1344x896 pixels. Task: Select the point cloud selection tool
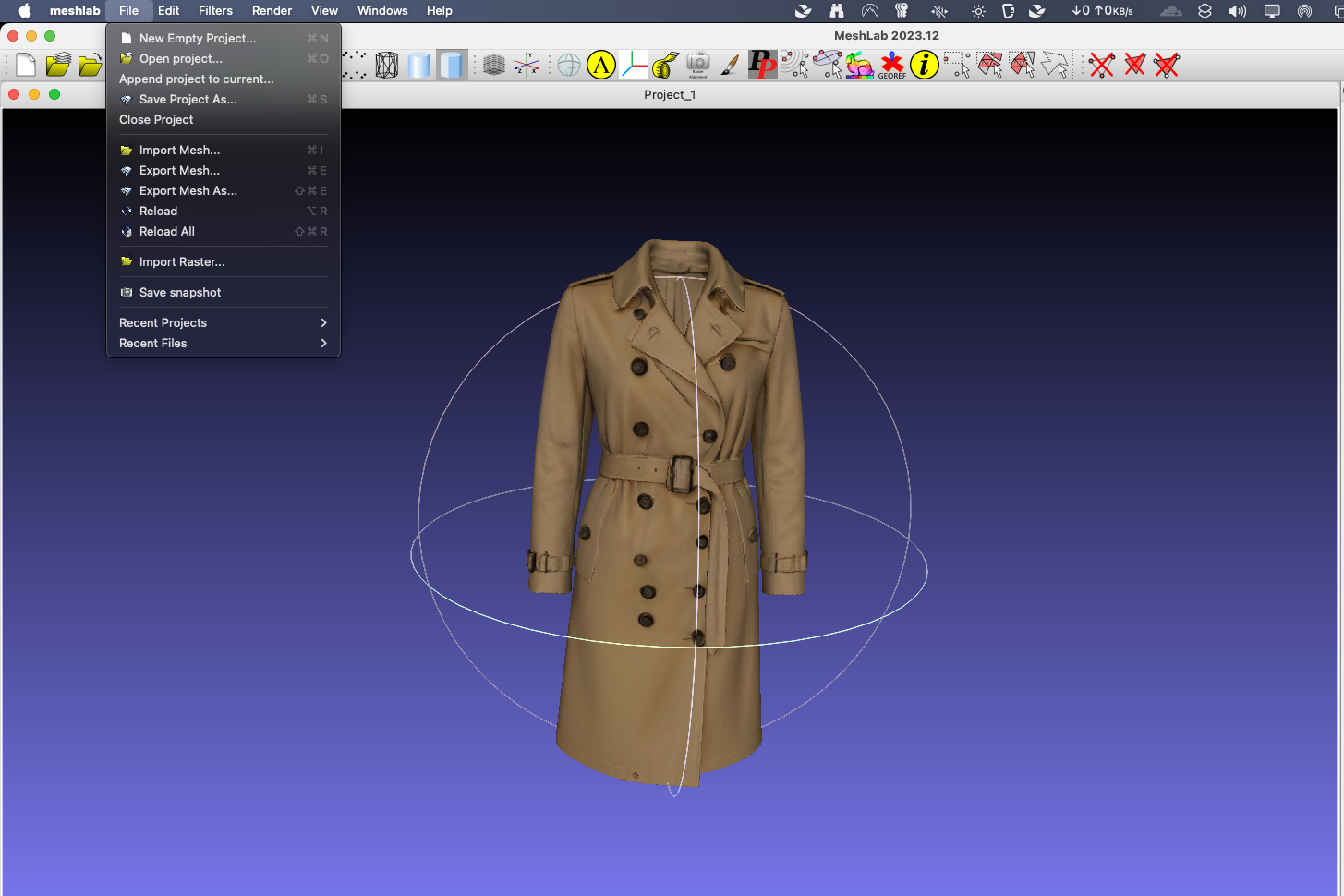[x=794, y=65]
